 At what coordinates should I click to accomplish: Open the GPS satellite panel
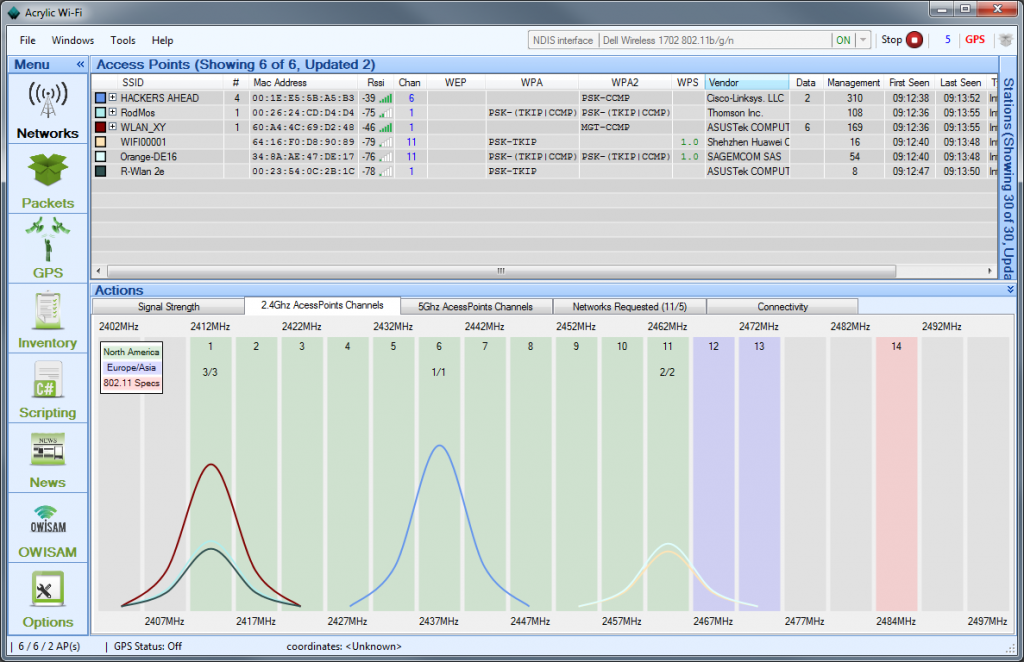tap(47, 248)
